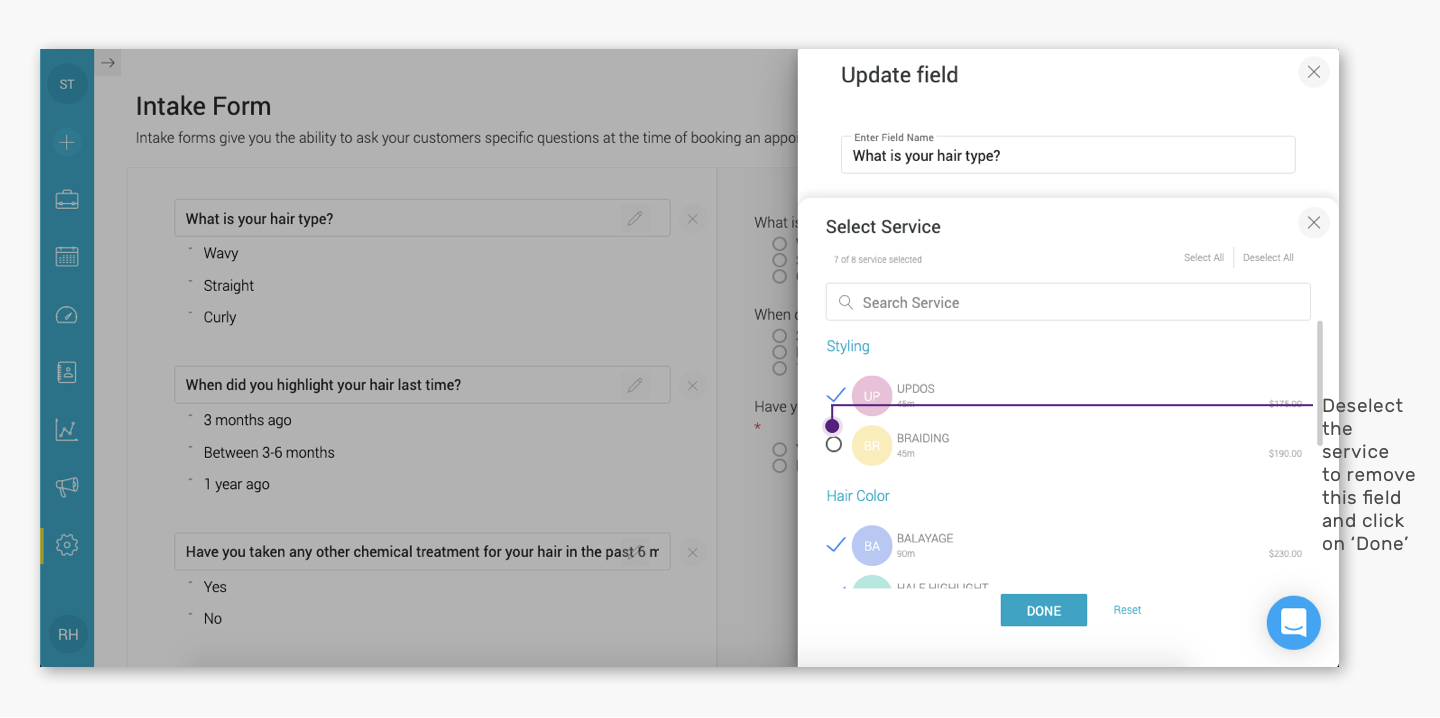The image size is (1440, 718).
Task: Click the service list scrollbar
Action: [1320, 383]
